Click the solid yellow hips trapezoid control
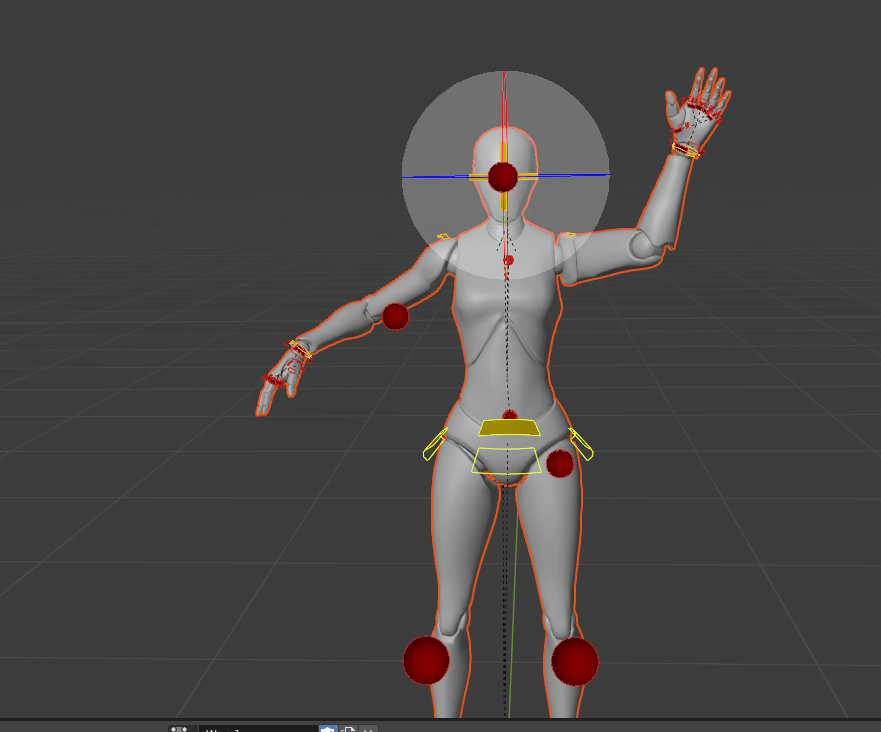This screenshot has height=732, width=881. [x=509, y=428]
